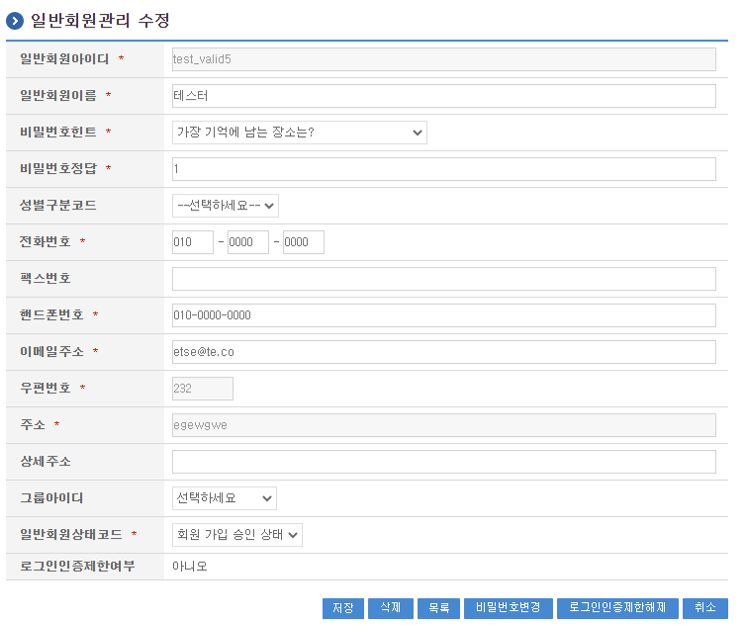Click the 저장 button

pyautogui.click(x=343, y=608)
